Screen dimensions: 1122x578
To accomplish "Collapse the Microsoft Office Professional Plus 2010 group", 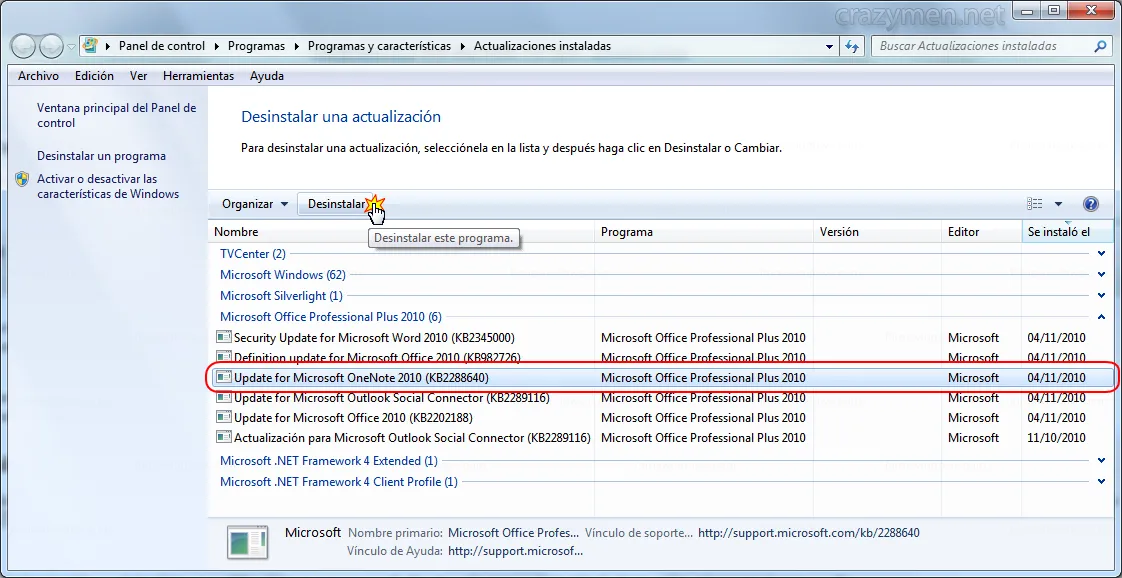I will [1101, 316].
